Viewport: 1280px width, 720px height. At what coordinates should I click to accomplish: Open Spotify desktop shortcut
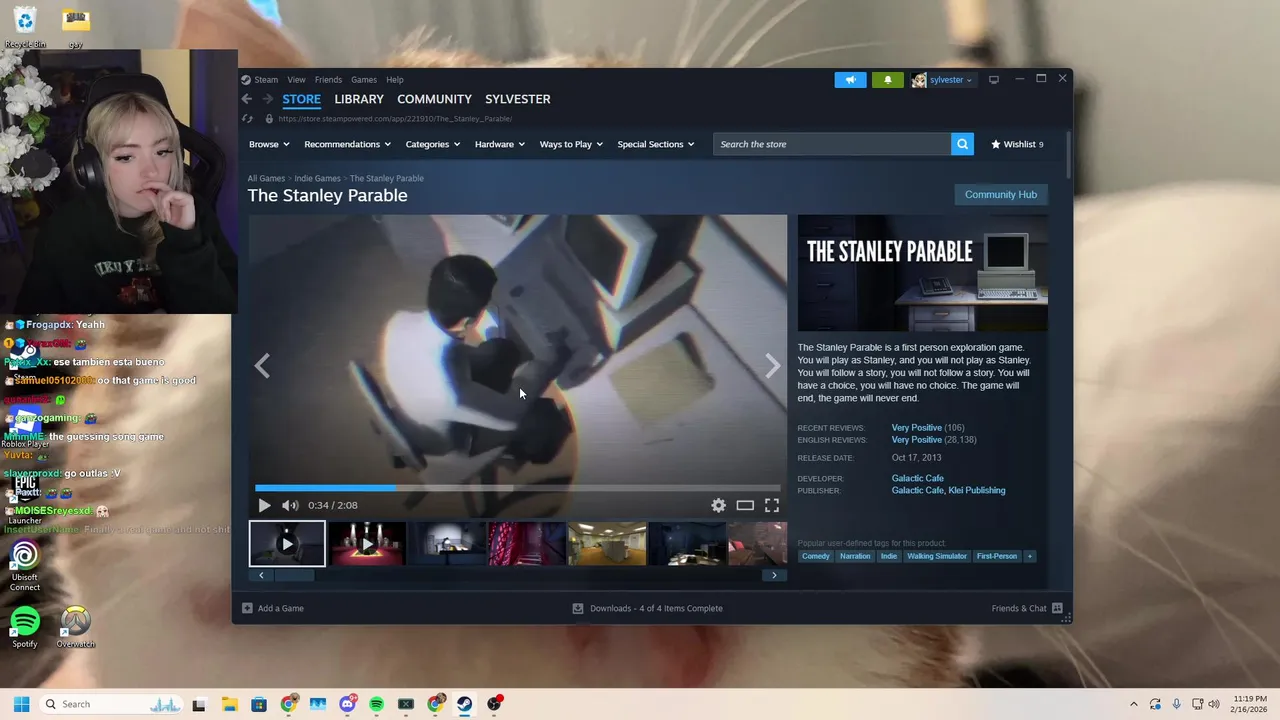tap(25, 627)
